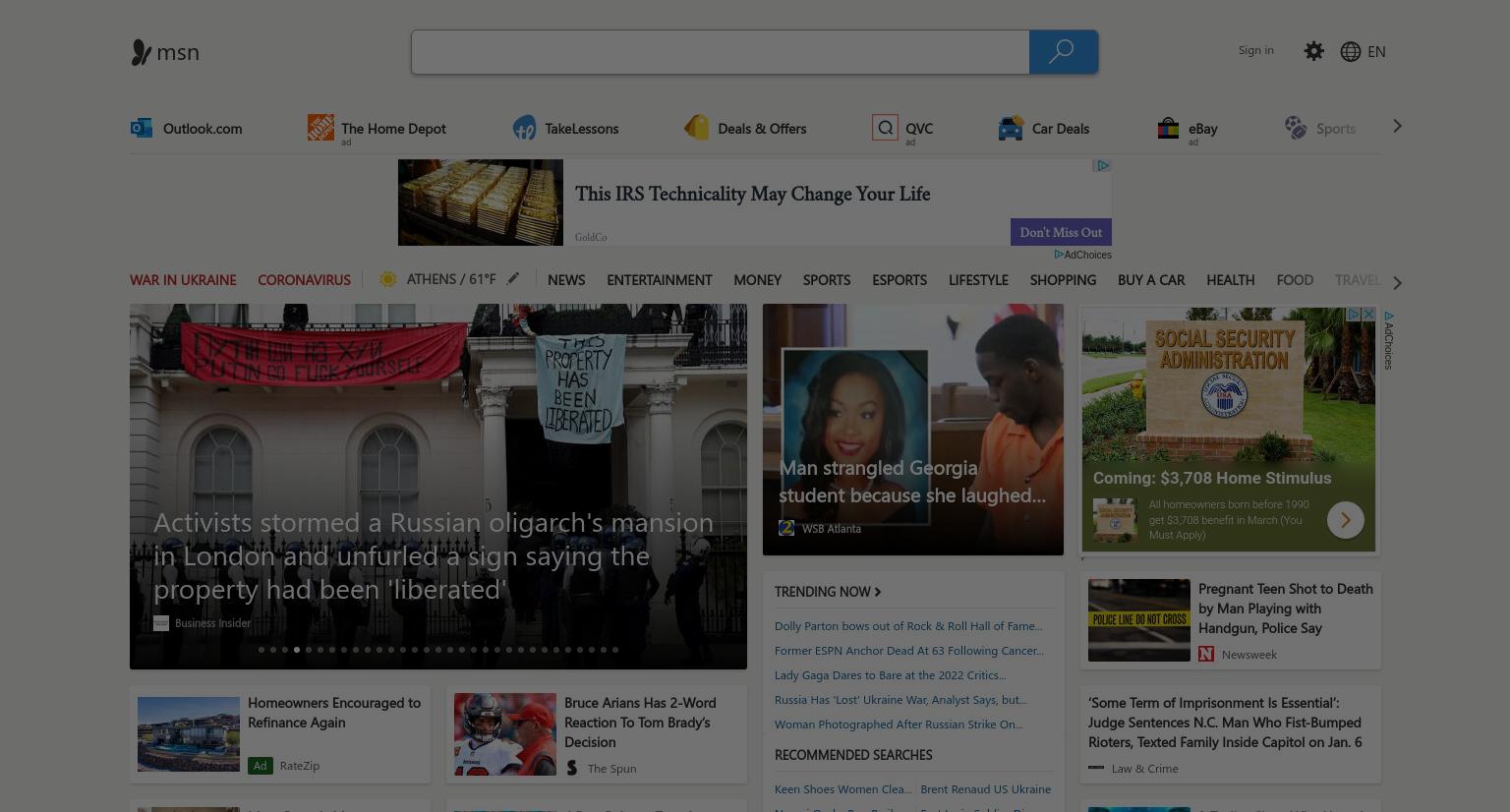Open the BUY A CAR tab
1510x812 pixels.
[1151, 280]
